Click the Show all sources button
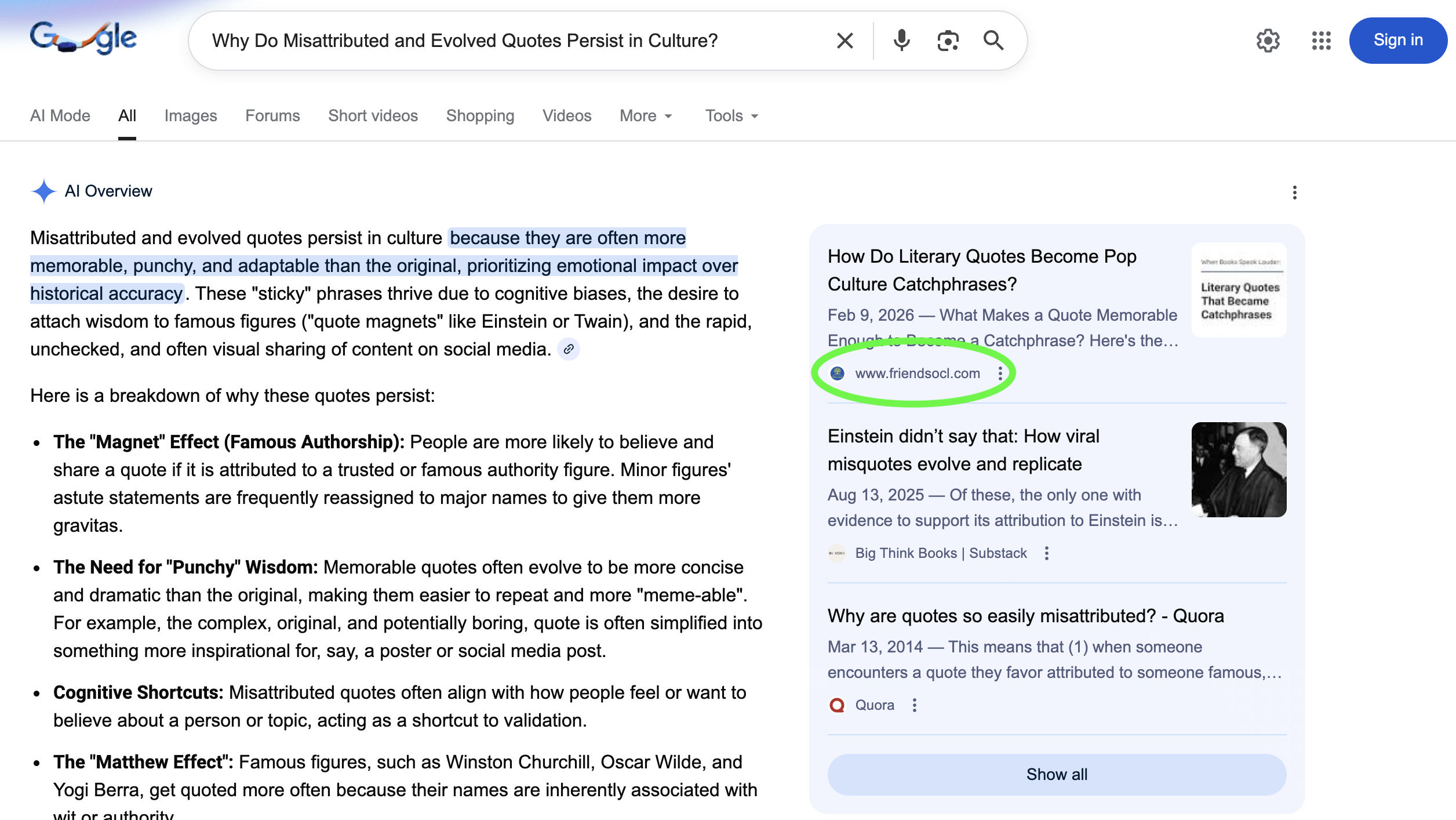The height and width of the screenshot is (820, 1456). [1057, 774]
